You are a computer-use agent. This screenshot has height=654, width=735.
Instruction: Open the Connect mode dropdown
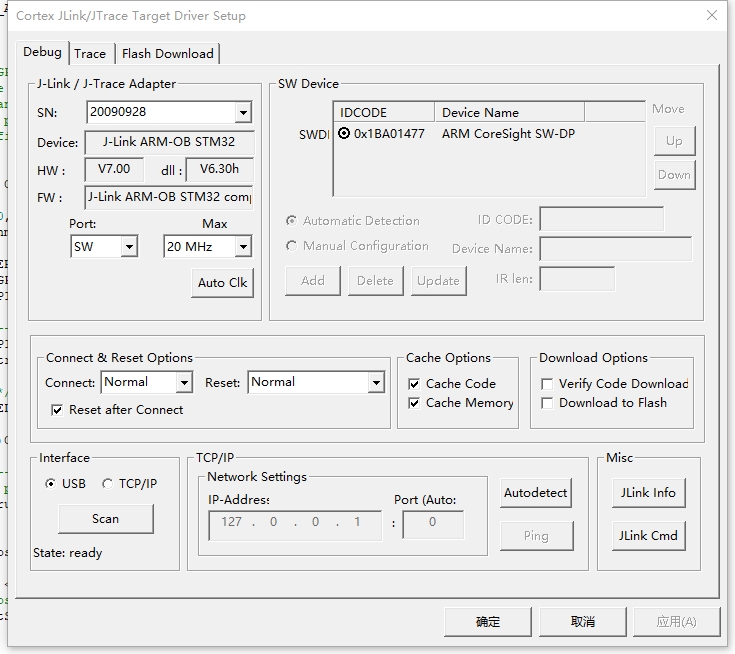(184, 383)
